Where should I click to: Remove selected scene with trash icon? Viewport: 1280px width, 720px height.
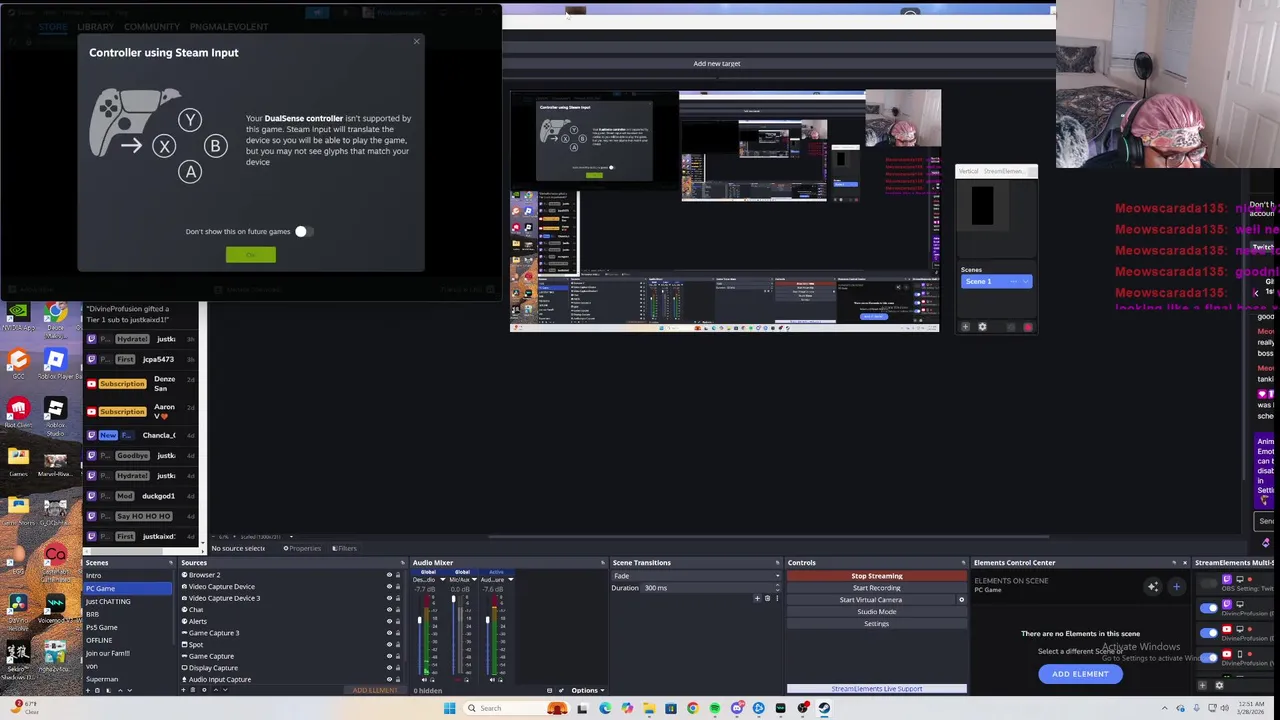point(97,690)
